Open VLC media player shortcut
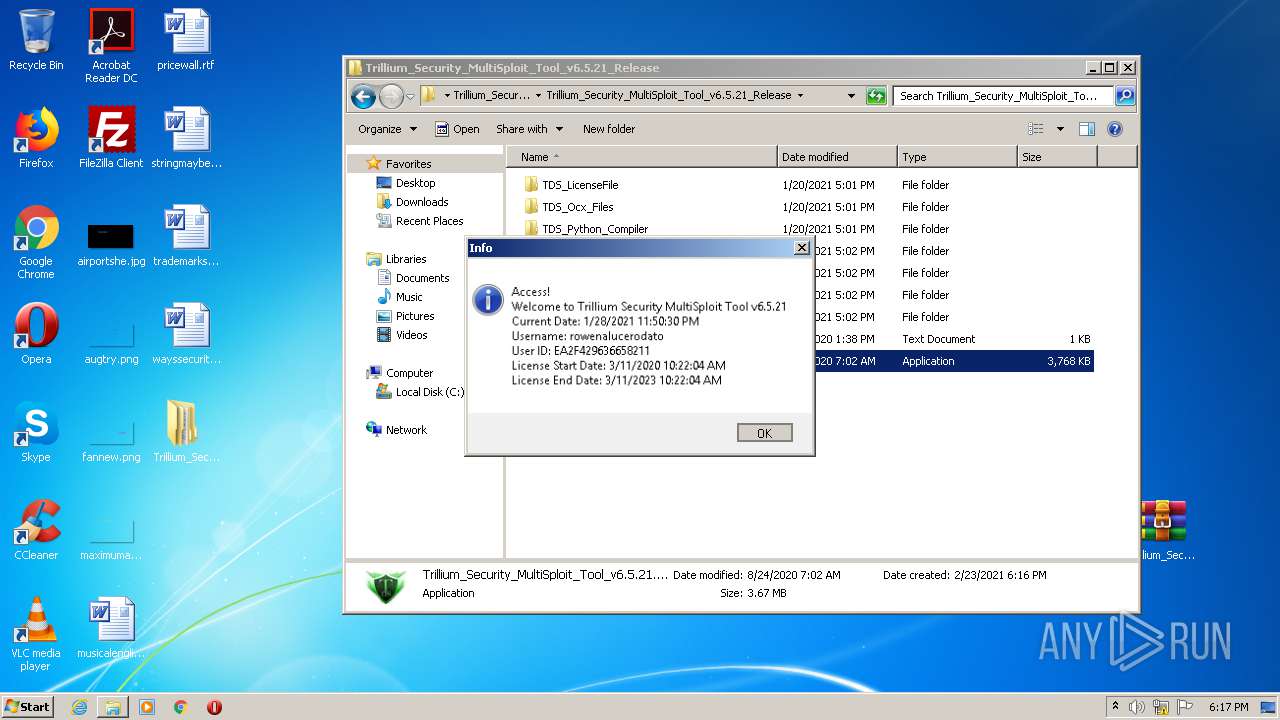 36,634
